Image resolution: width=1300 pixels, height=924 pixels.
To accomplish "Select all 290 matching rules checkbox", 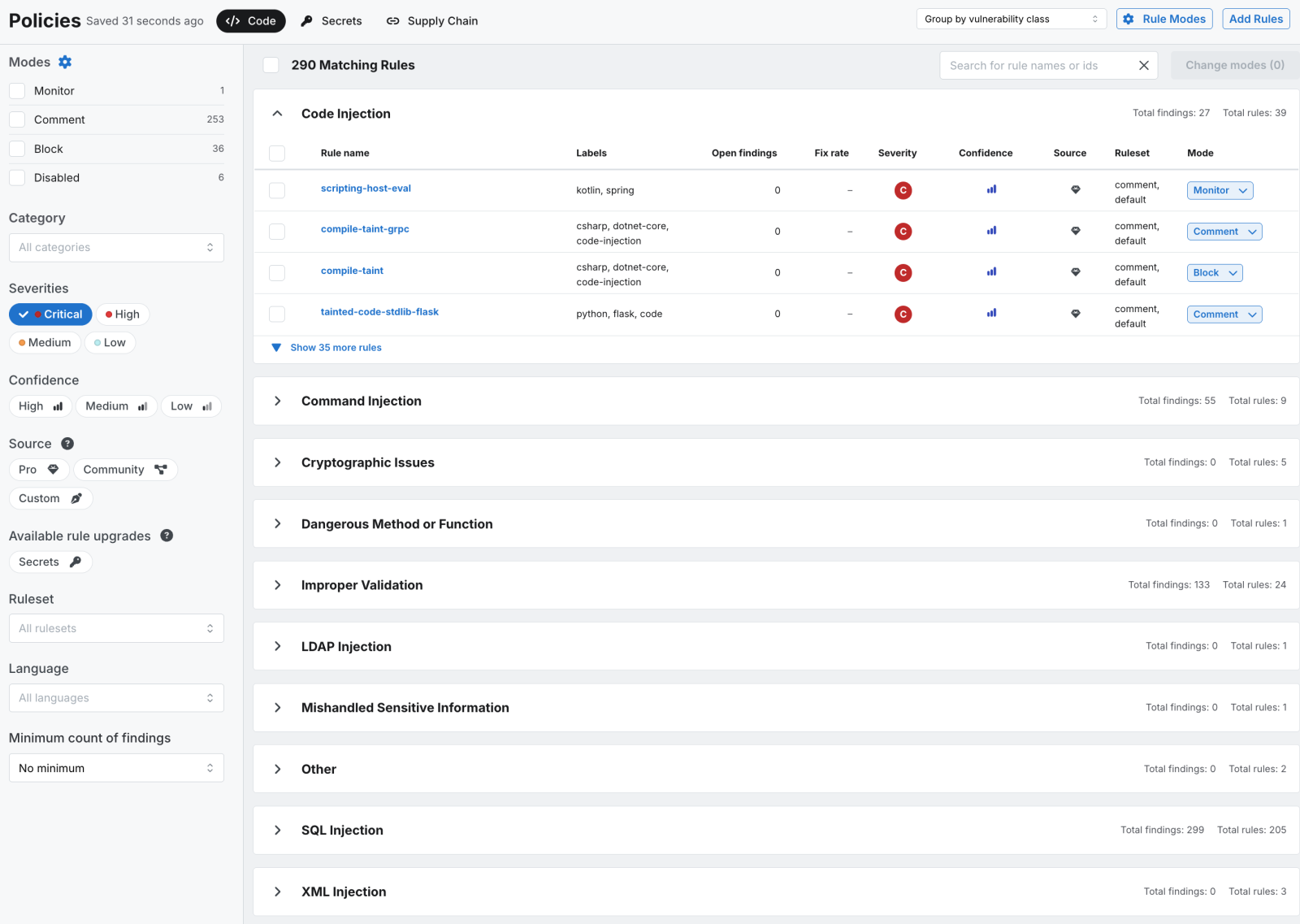I will click(x=271, y=66).
